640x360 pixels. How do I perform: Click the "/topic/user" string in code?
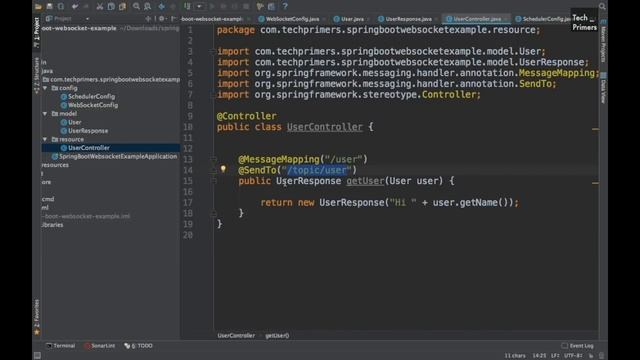(317, 170)
